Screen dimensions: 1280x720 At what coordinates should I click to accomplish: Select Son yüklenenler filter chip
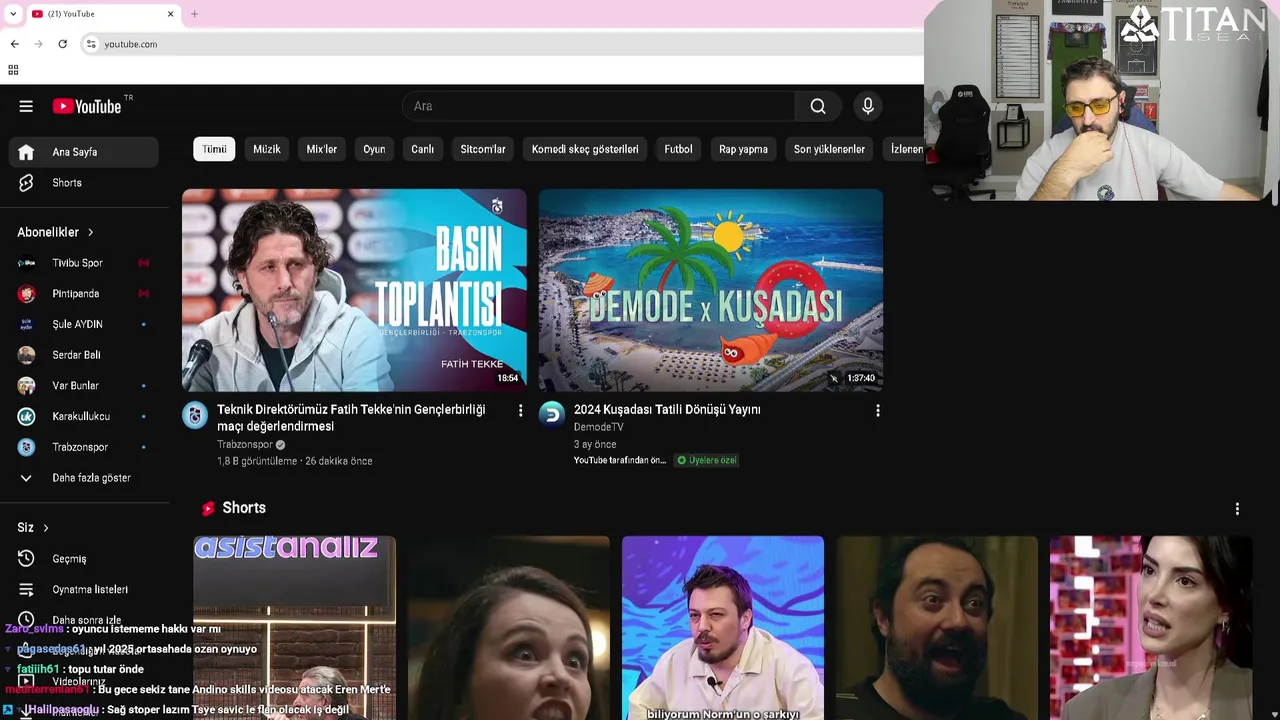[829, 149]
